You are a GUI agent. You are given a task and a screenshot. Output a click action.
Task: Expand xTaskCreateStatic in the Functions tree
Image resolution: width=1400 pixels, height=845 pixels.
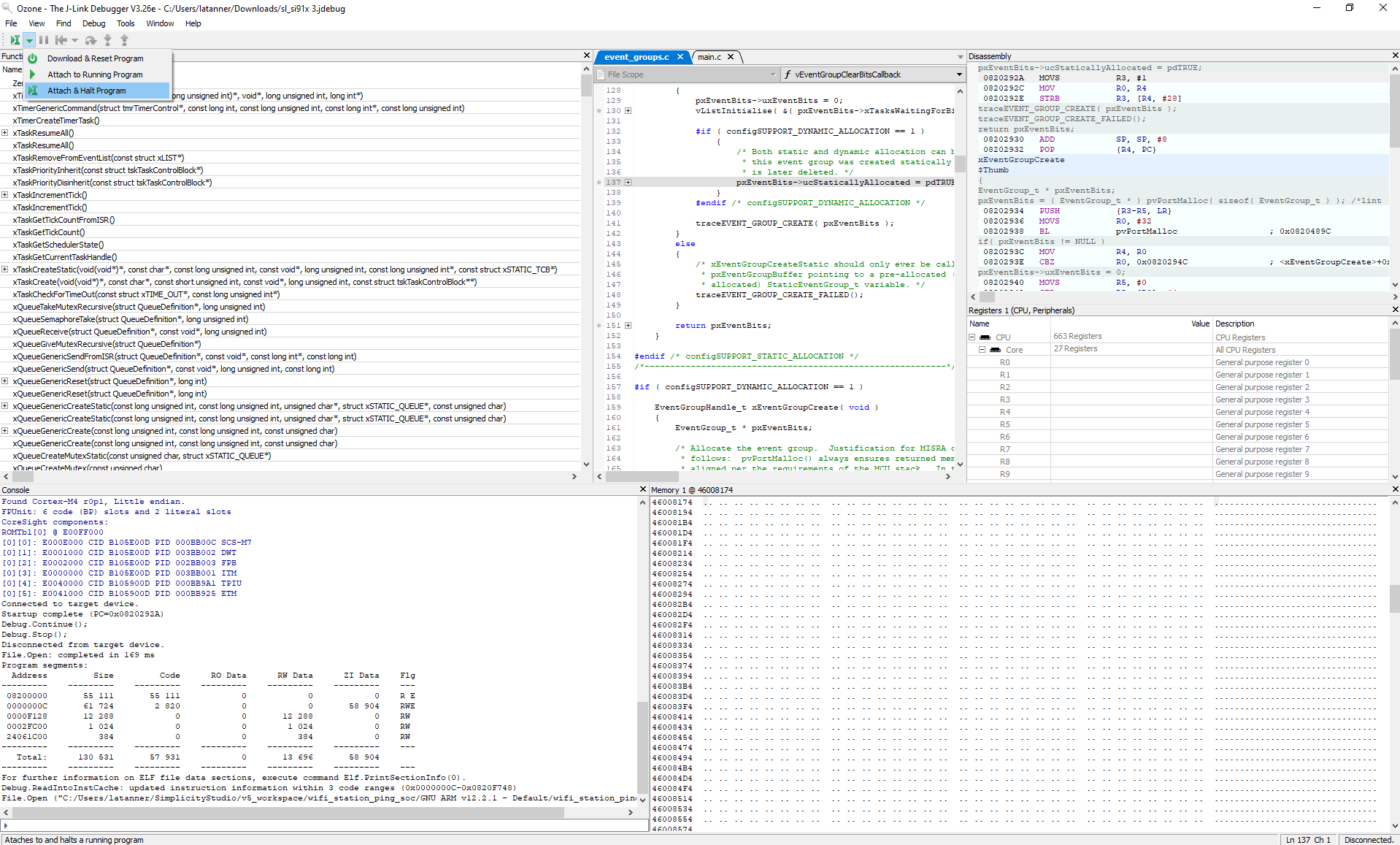[x=5, y=269]
